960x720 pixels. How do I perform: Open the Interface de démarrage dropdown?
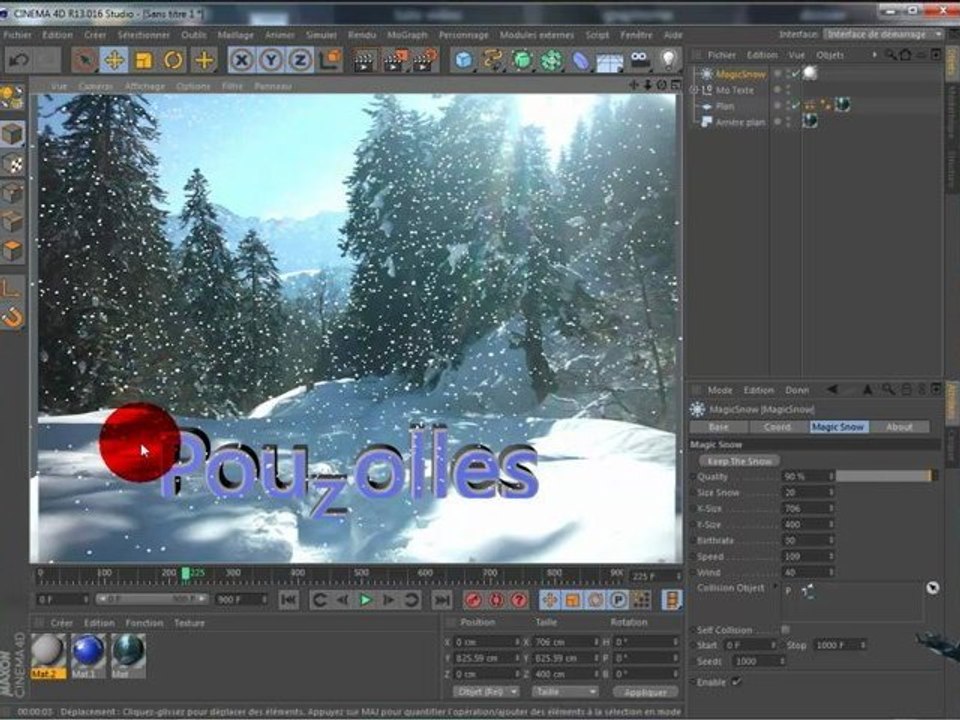pyautogui.click(x=883, y=34)
